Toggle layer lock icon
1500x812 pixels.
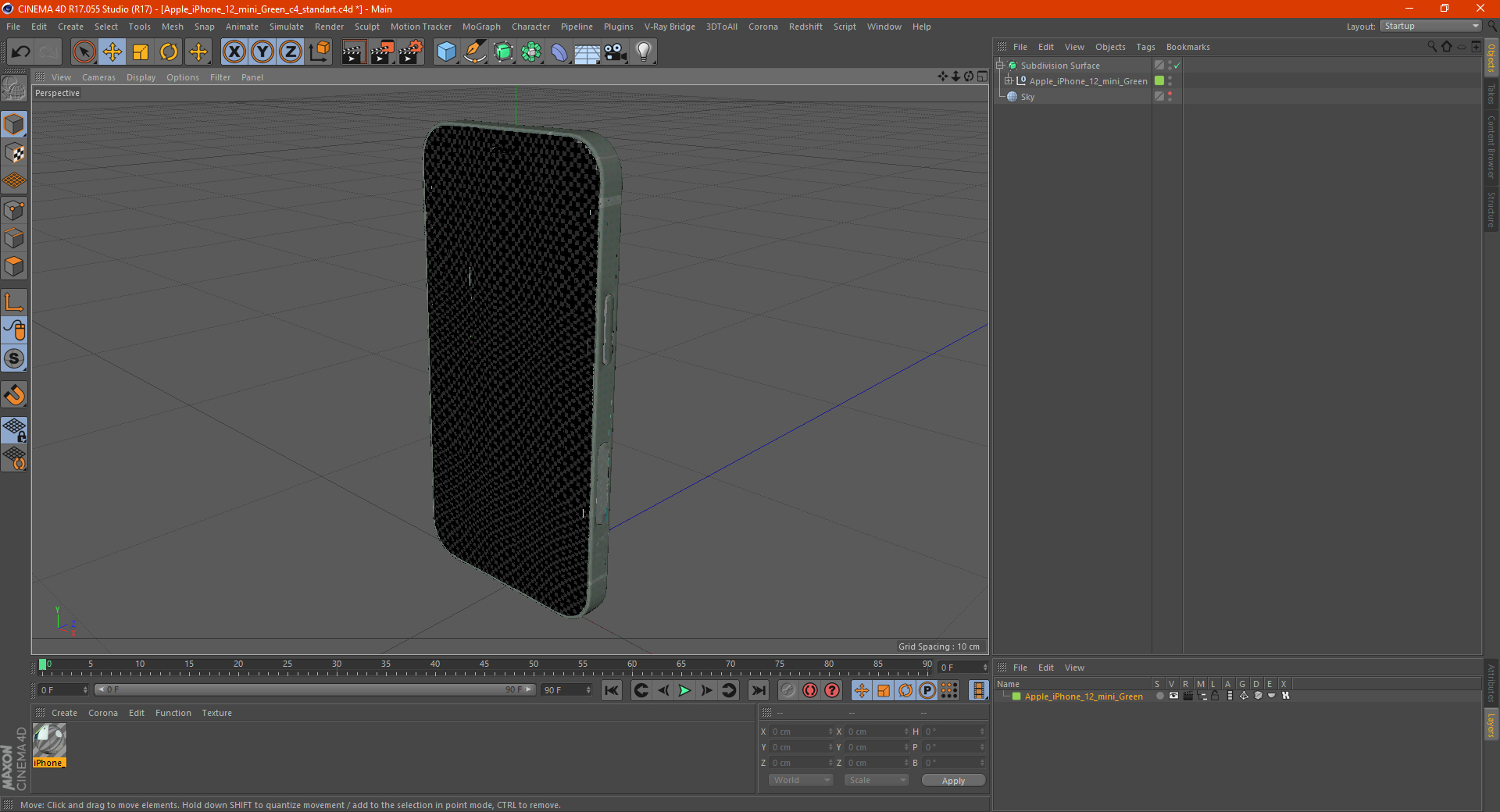tap(1215, 696)
